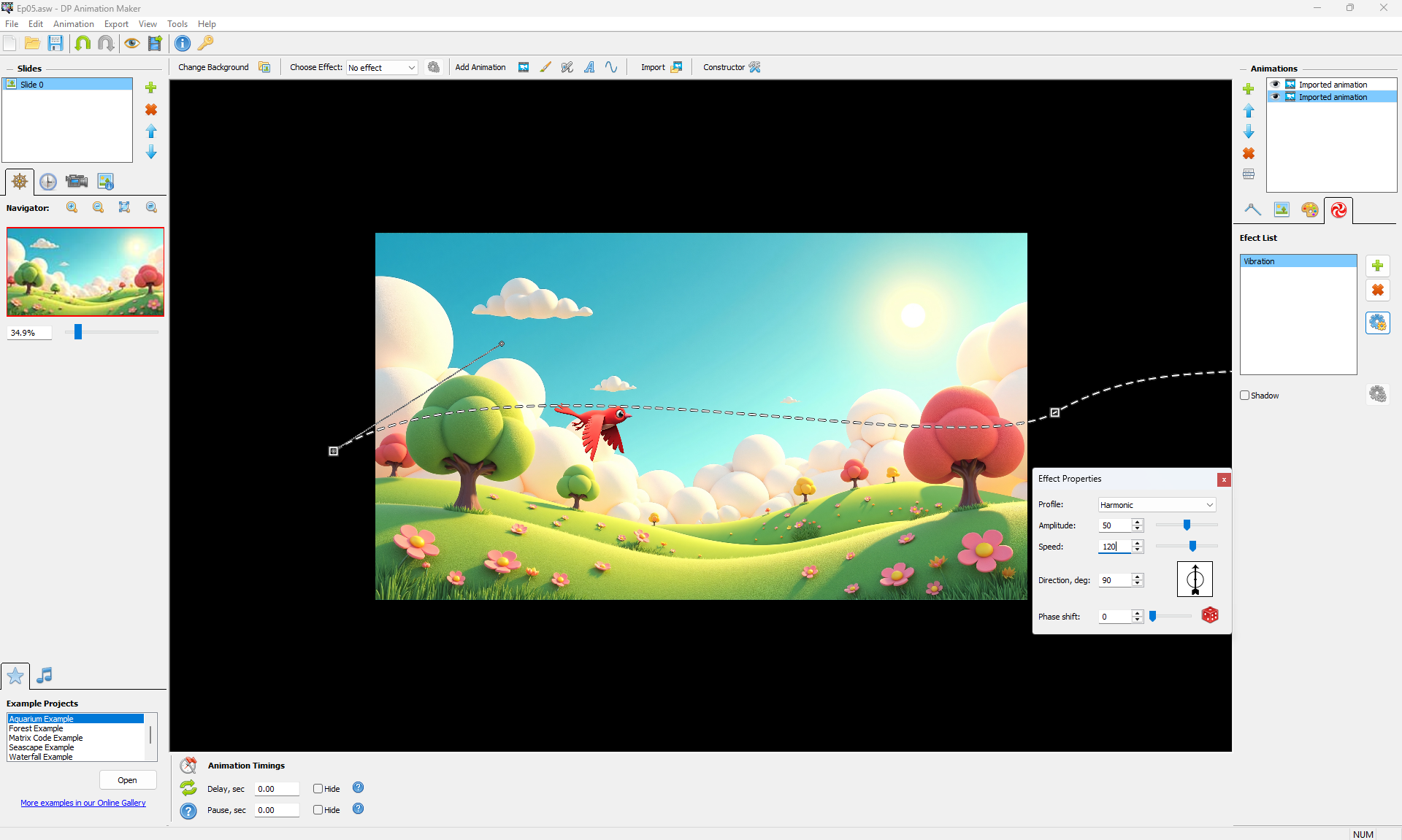Click the eye preview toolbar icon
The image size is (1402, 840).
[x=131, y=43]
